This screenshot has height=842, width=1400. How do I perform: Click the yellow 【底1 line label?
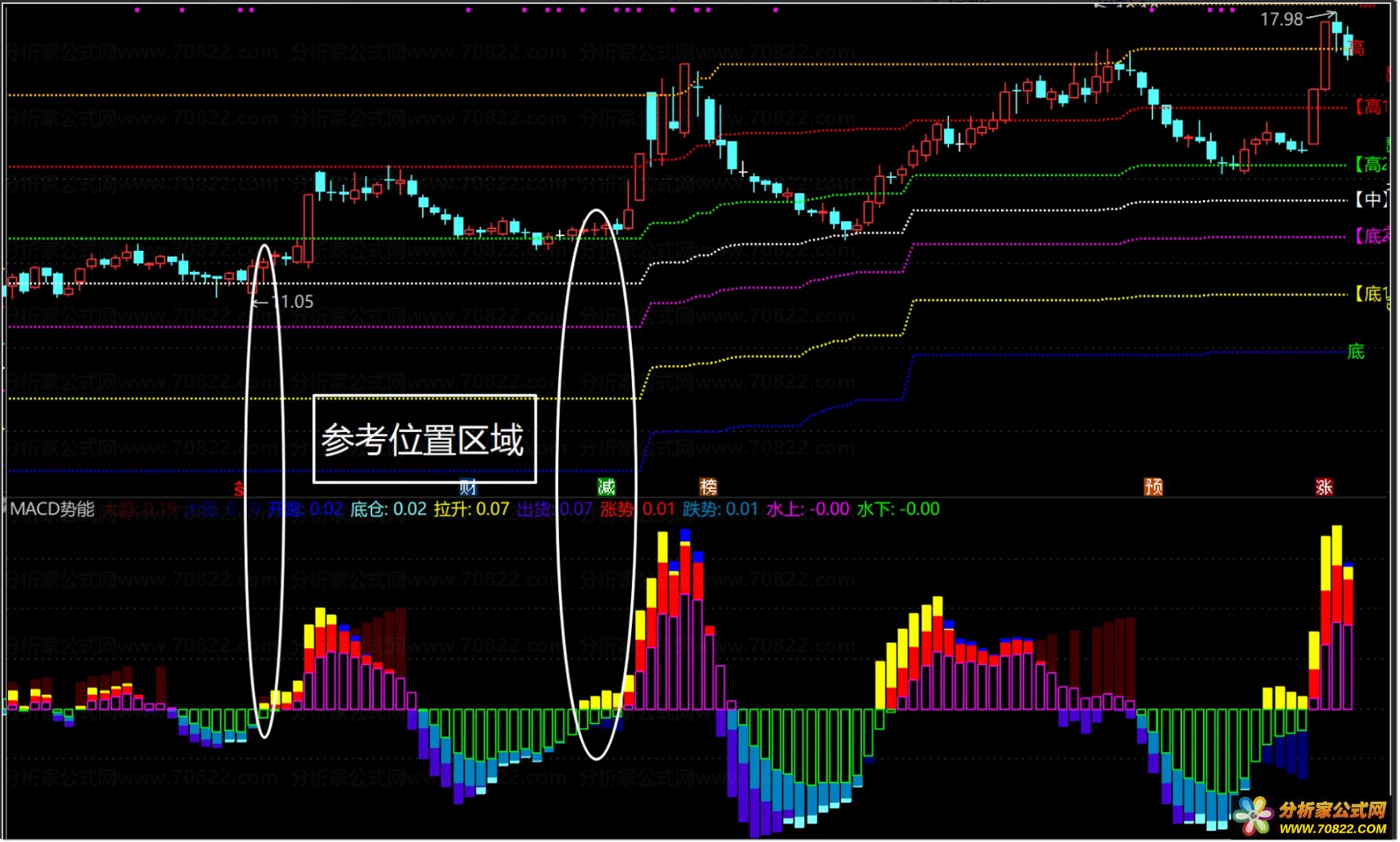tap(1370, 294)
